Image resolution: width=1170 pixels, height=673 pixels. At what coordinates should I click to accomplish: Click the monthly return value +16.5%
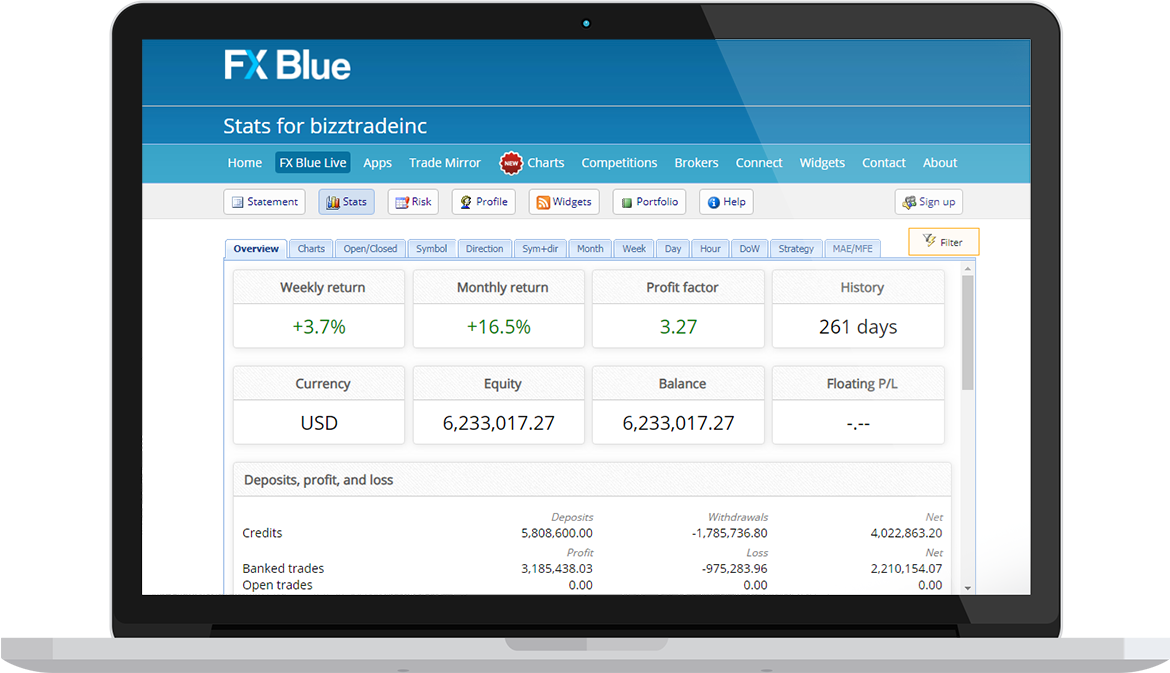click(x=498, y=327)
